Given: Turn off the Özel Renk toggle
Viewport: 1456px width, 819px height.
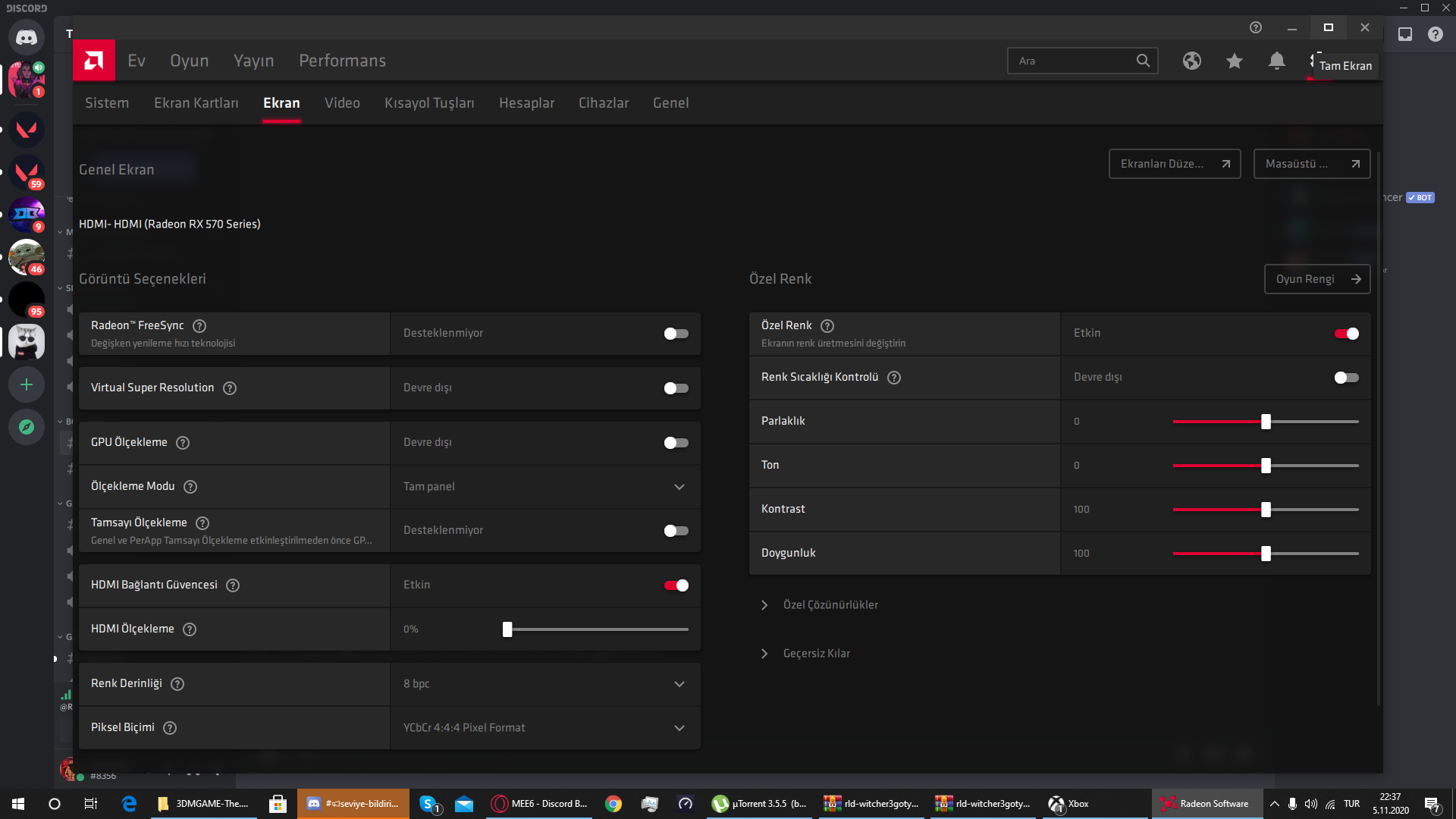Looking at the screenshot, I should coord(1346,334).
